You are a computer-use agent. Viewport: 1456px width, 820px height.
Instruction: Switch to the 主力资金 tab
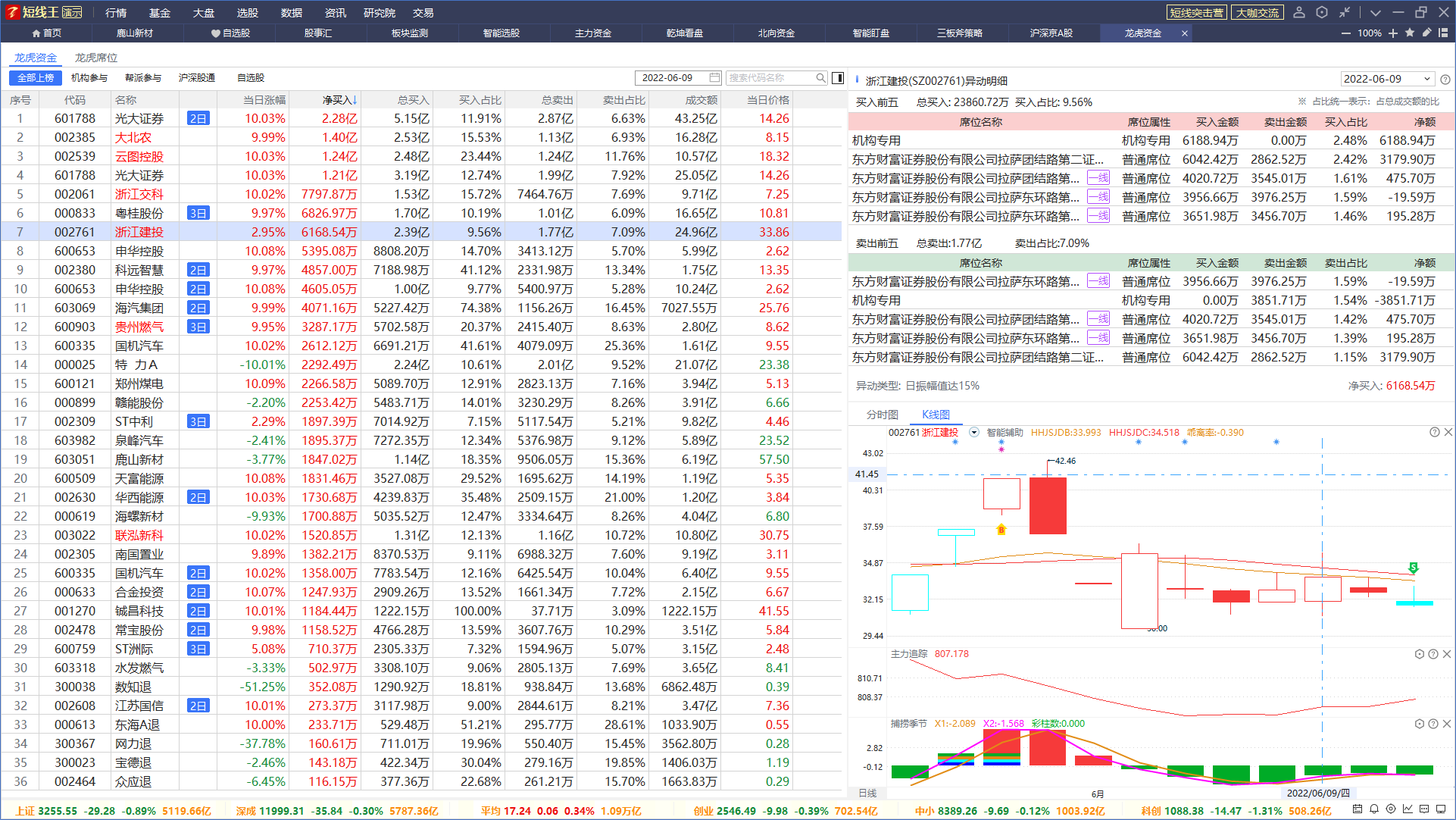tap(593, 33)
